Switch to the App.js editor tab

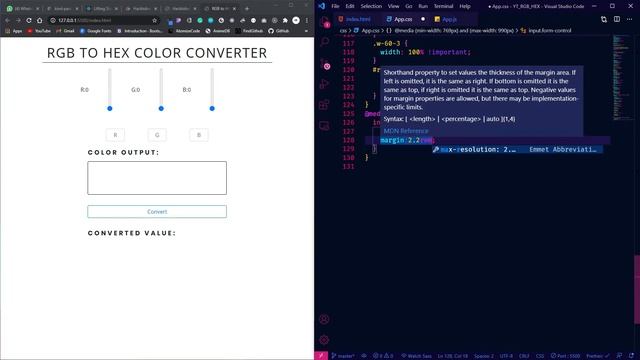448,19
